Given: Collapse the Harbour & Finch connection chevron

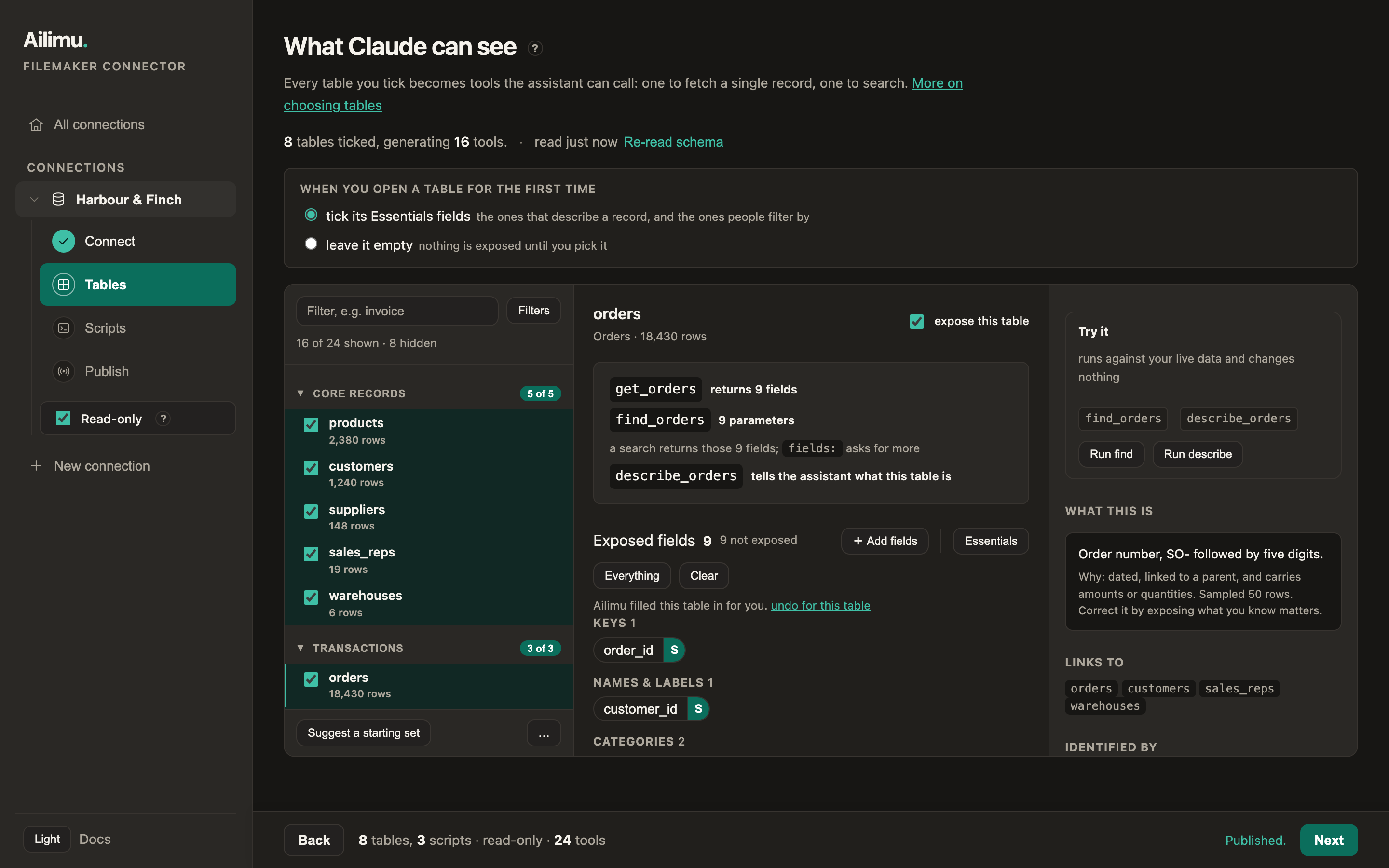Looking at the screenshot, I should click(x=34, y=199).
